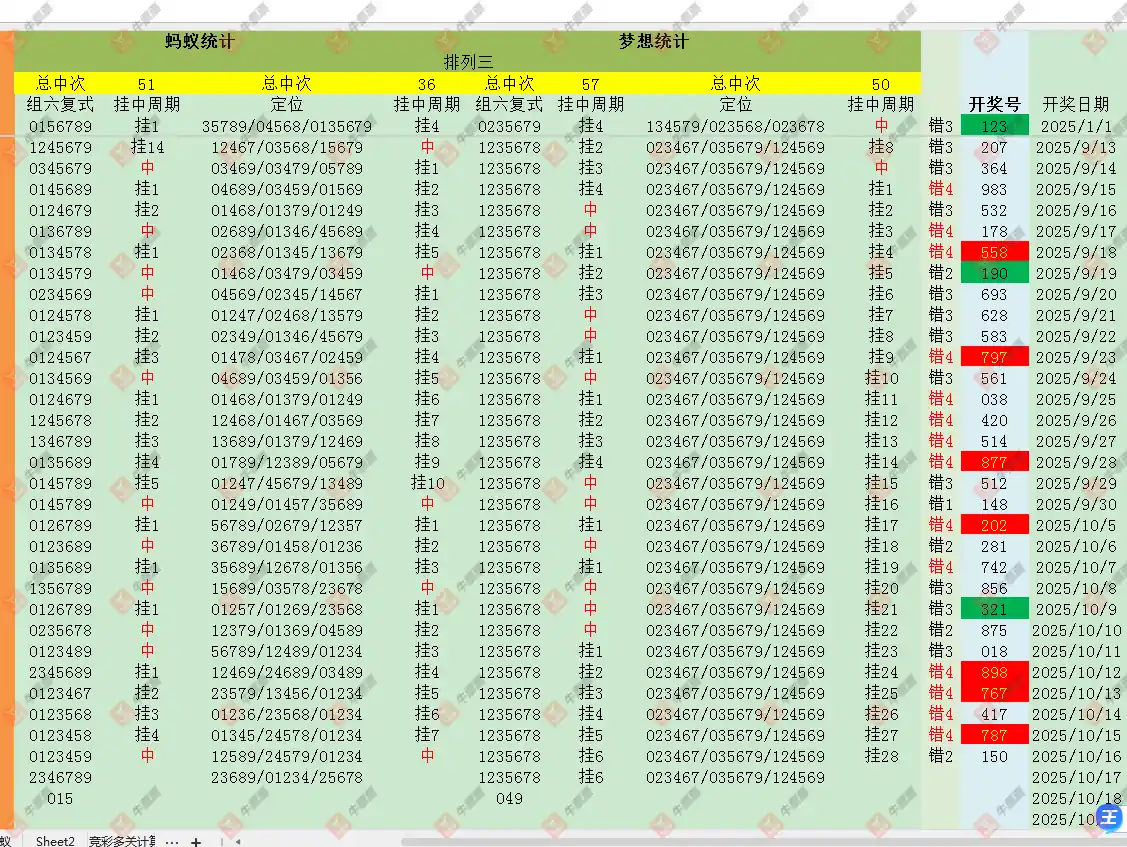Select the red 898 draw number cell
This screenshot has width=1127, height=847.
994,672
